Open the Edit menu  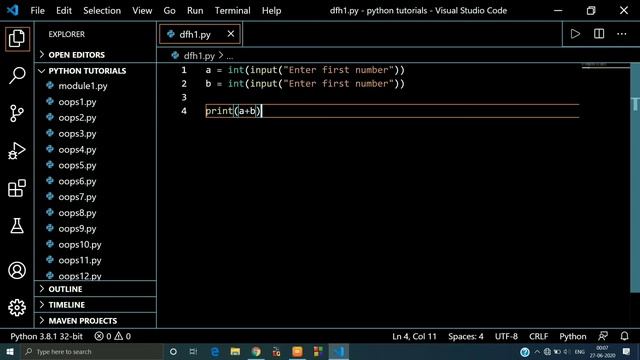point(64,11)
